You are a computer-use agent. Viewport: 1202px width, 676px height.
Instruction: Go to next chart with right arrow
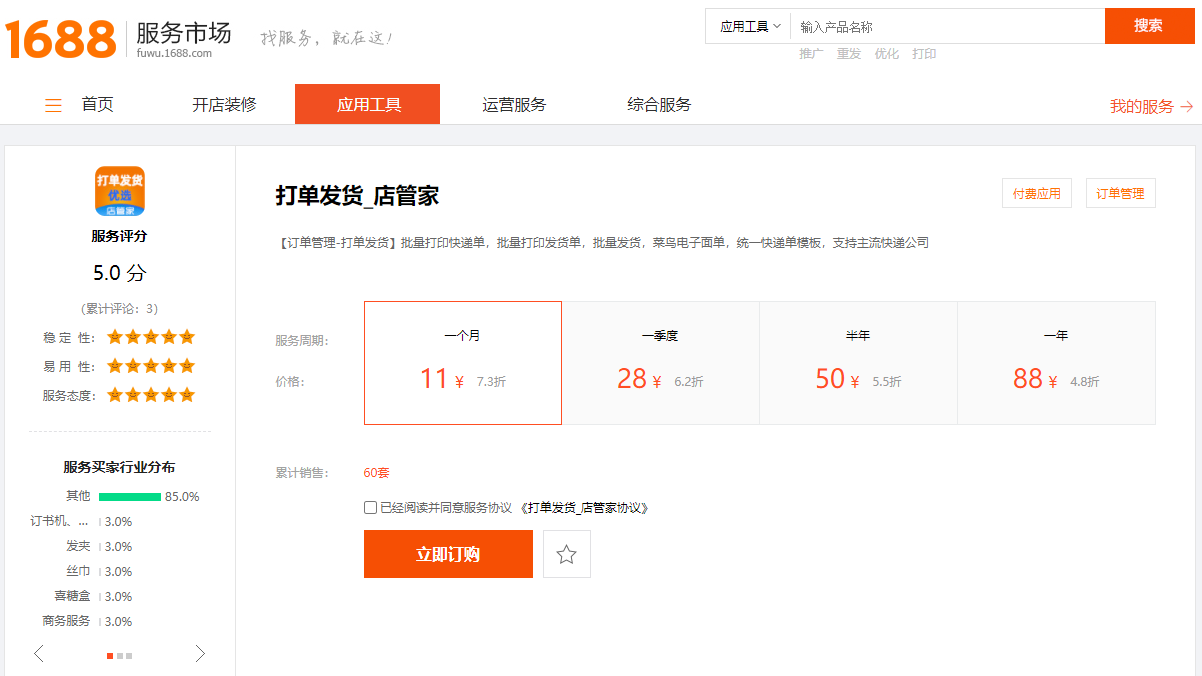click(200, 654)
